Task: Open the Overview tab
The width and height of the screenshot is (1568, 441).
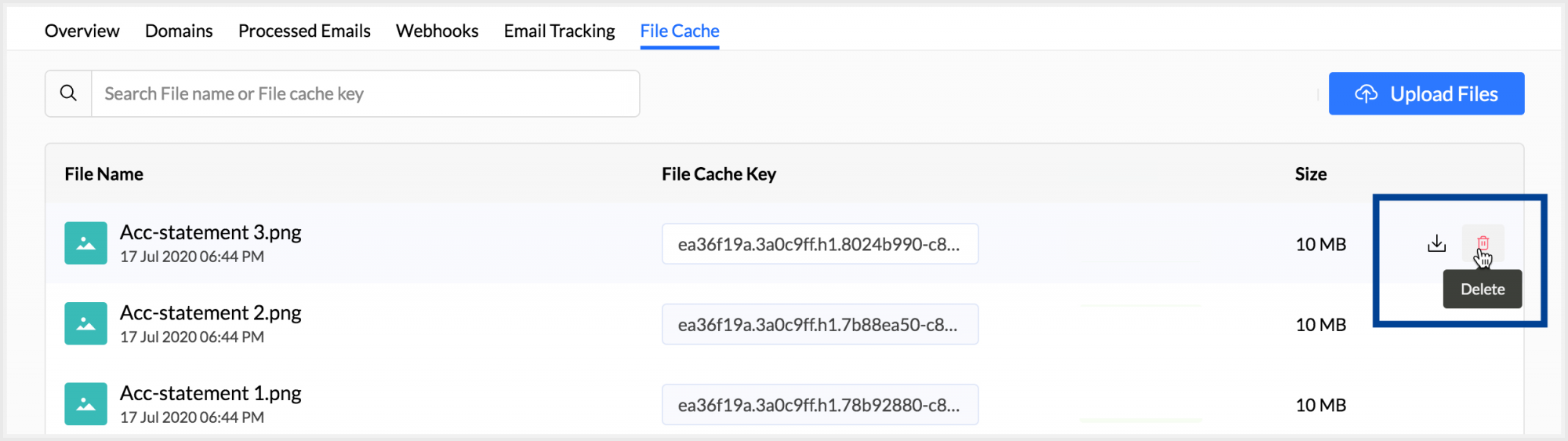Action: 82,31
